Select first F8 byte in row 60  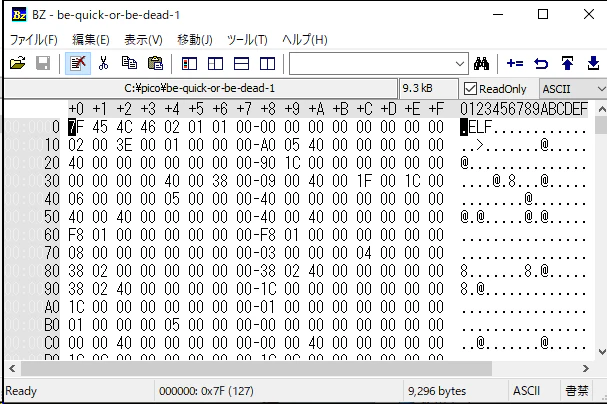[75, 235]
